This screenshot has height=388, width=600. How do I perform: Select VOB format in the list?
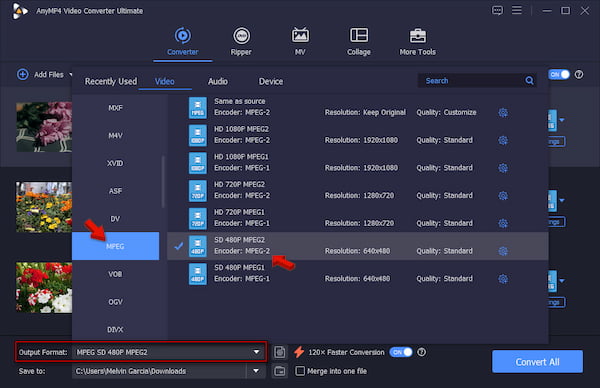(x=115, y=274)
